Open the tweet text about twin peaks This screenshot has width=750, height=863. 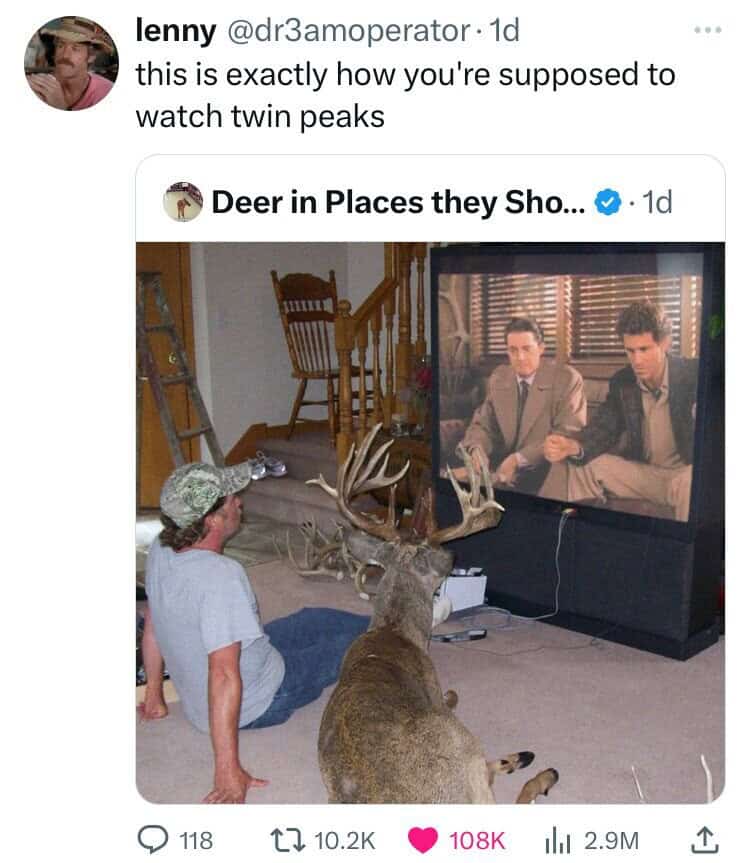coord(406,95)
